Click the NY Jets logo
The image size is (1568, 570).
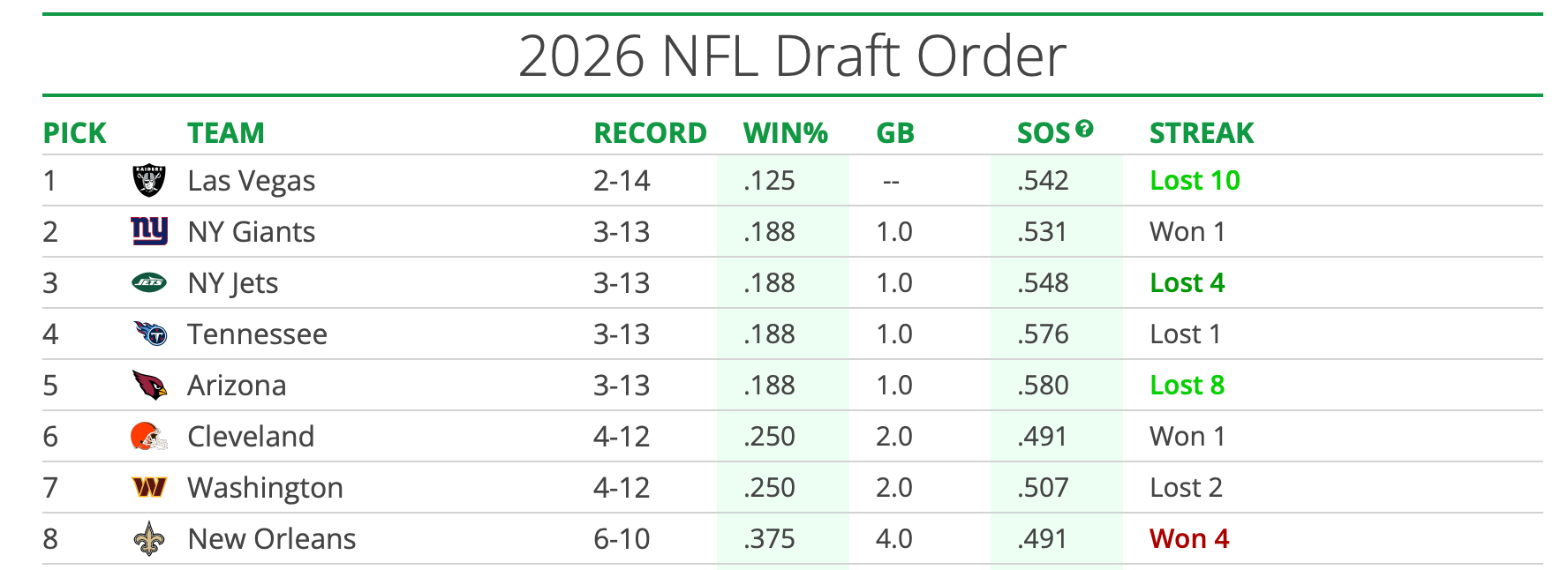[148, 282]
